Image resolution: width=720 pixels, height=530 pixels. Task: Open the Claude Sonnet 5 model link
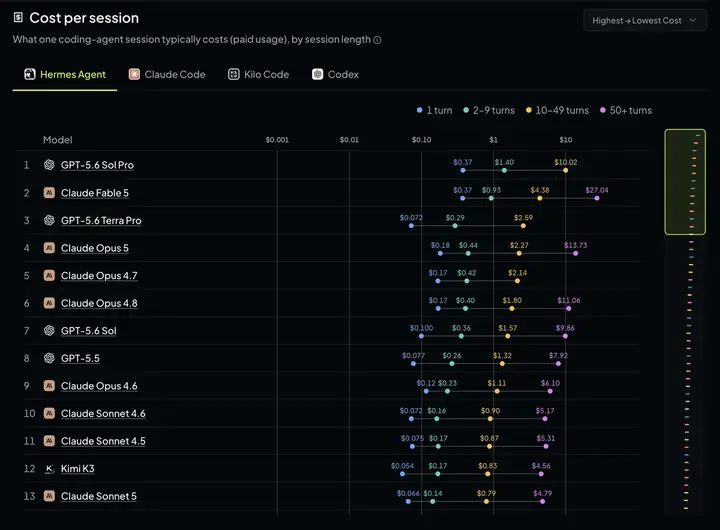click(x=99, y=496)
